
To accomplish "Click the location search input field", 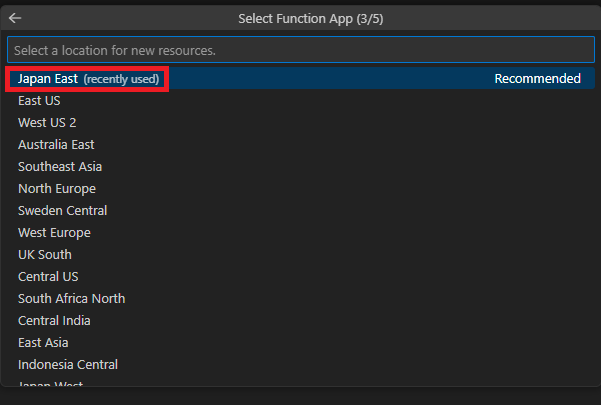I will tap(300, 49).
